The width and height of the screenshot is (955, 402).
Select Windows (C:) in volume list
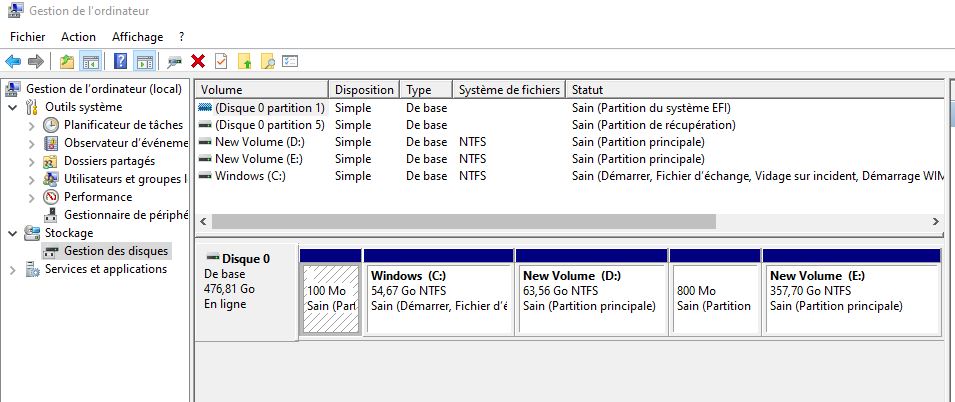[x=571, y=176]
